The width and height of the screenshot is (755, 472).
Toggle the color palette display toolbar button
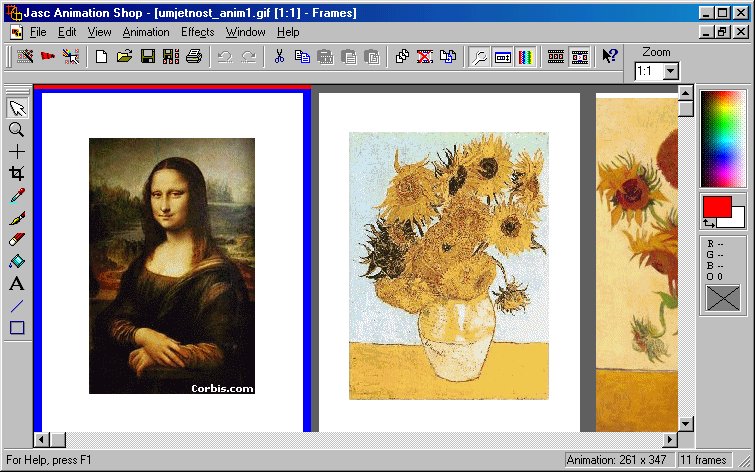pos(525,57)
